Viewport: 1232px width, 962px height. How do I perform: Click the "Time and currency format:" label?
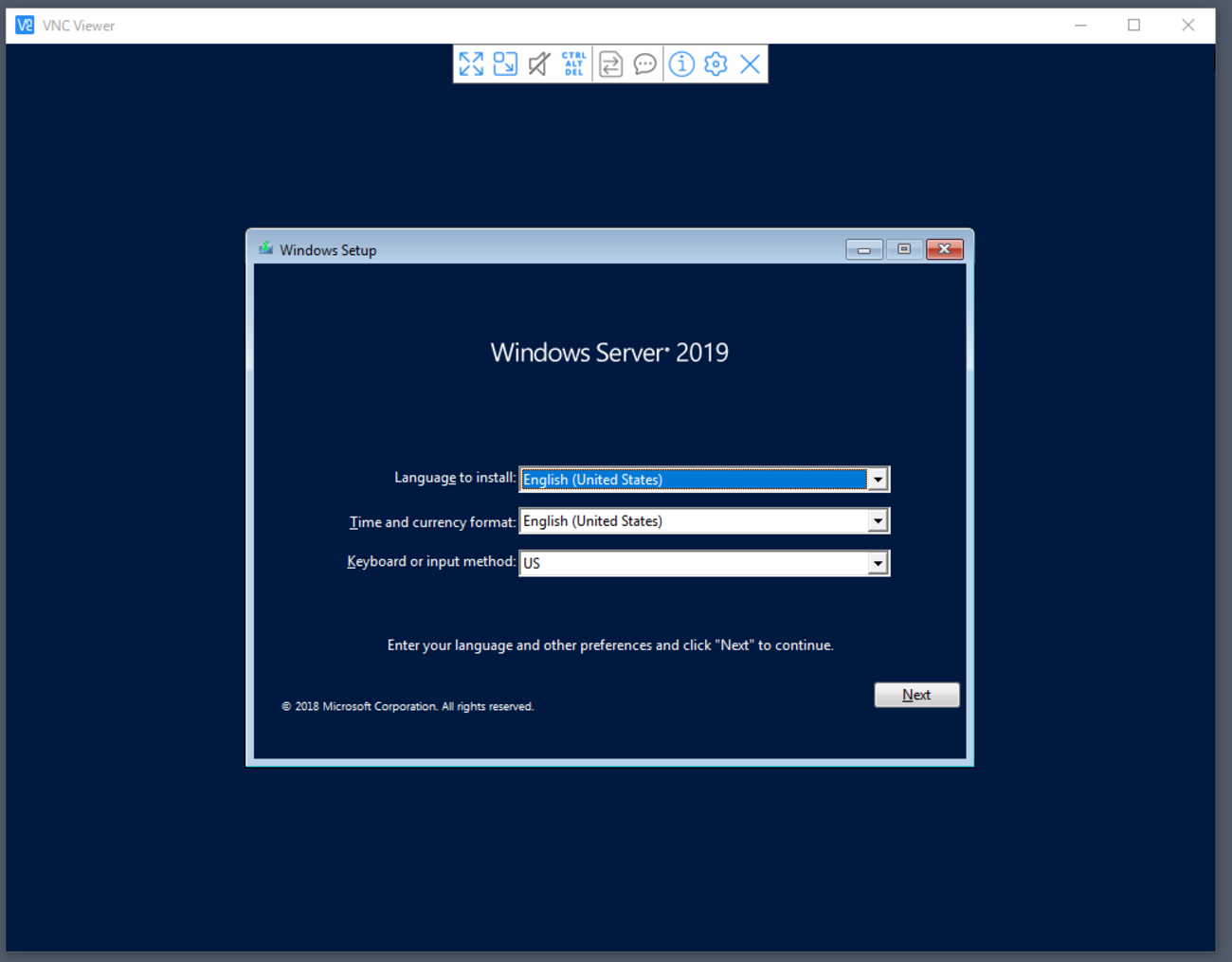tap(432, 522)
